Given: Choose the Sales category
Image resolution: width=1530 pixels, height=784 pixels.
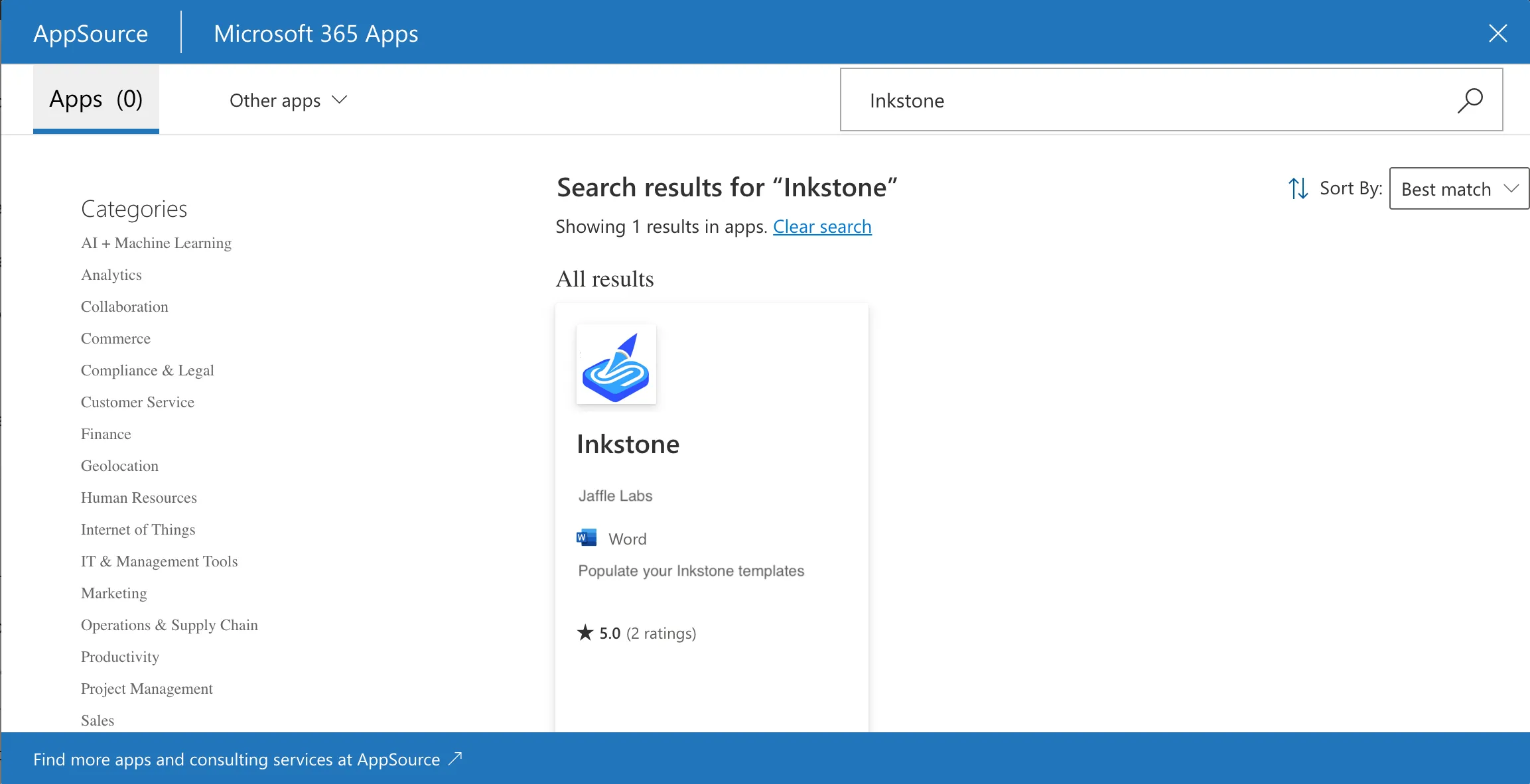Looking at the screenshot, I should (98, 720).
